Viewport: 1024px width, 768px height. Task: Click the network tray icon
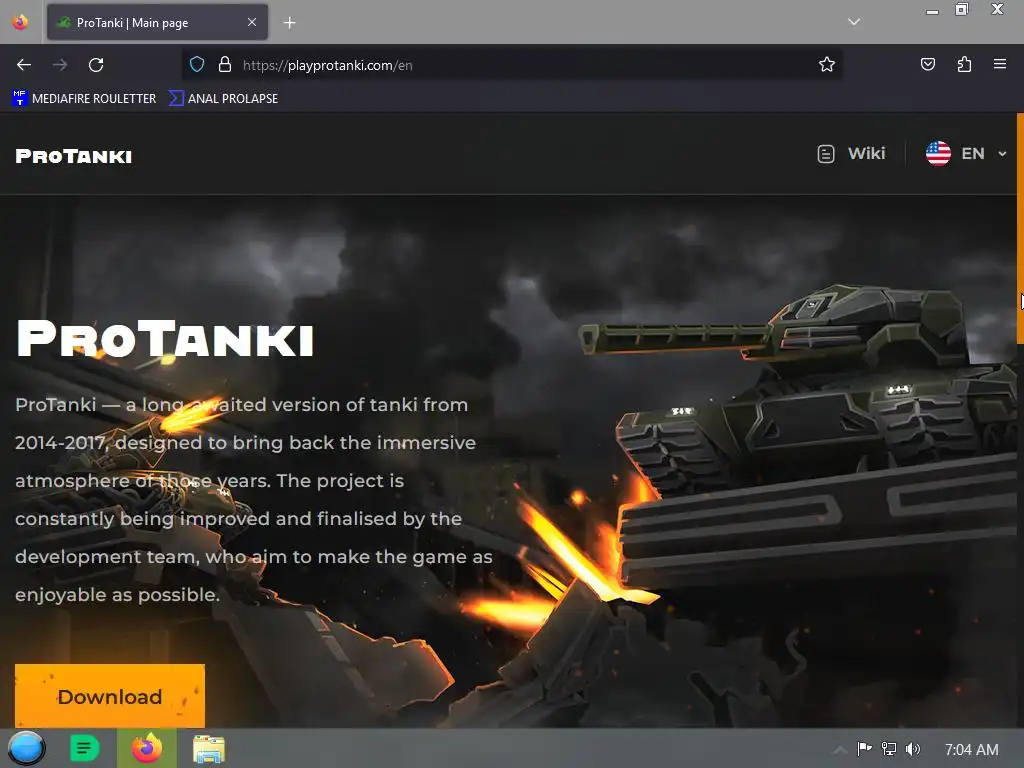pyautogui.click(x=889, y=749)
